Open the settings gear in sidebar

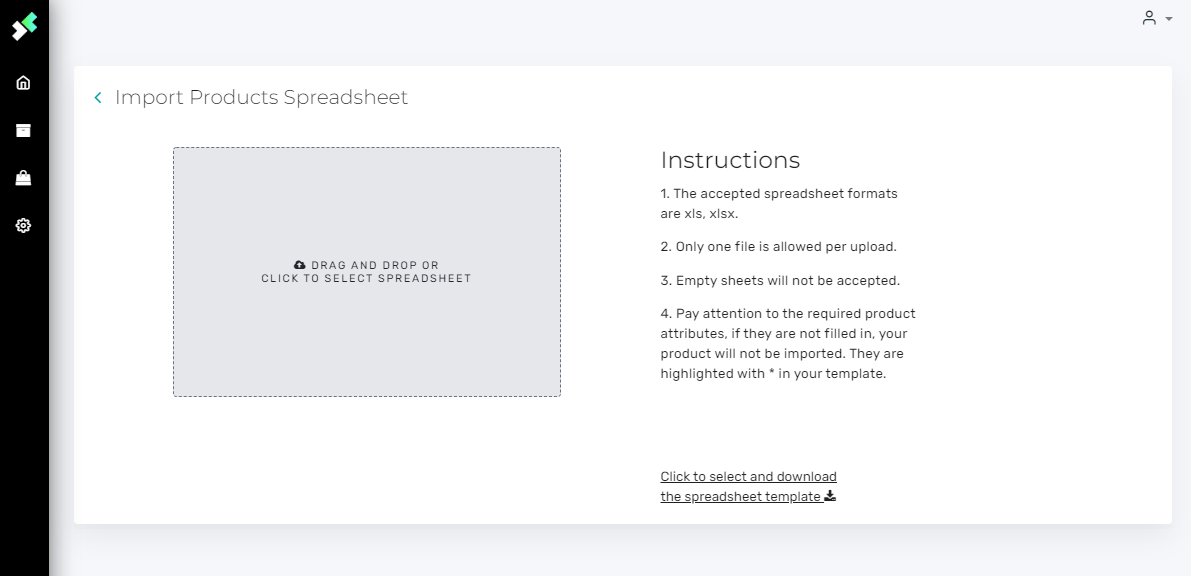click(24, 226)
